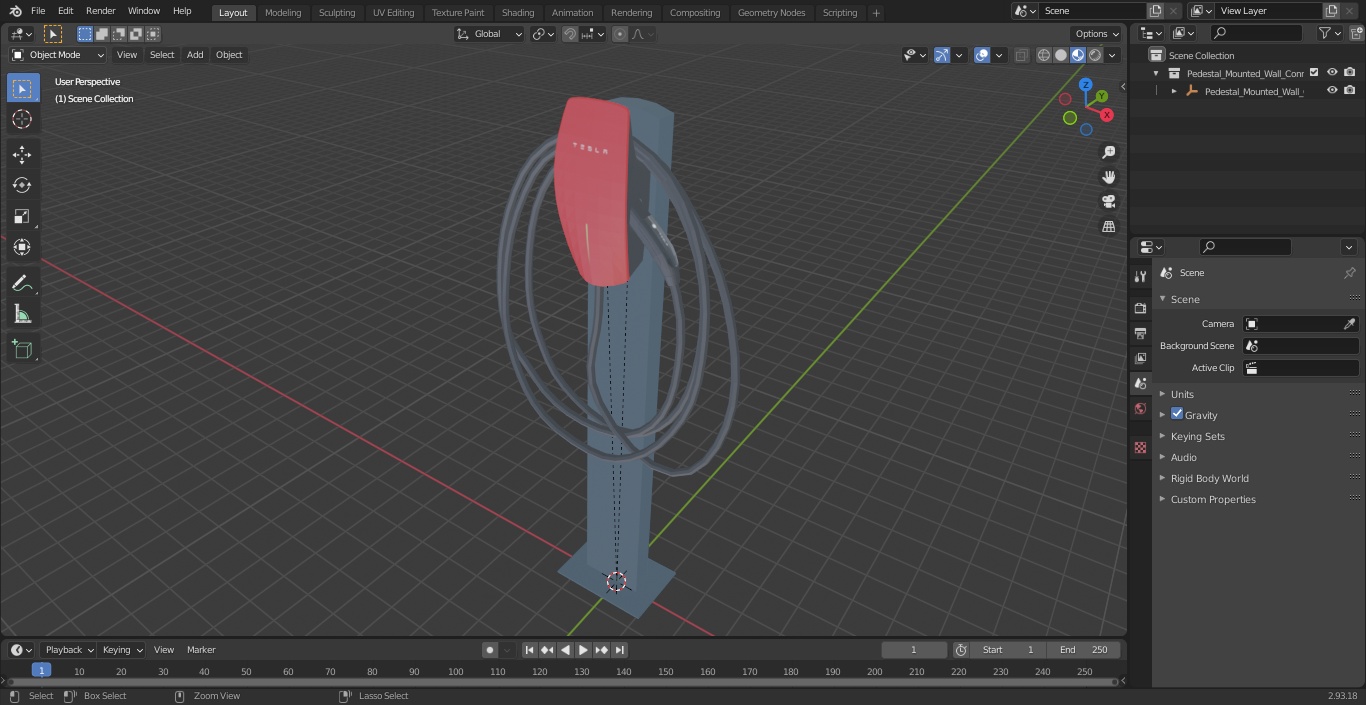The width and height of the screenshot is (1366, 705).
Task: Uncheck the Pedestal_Mounted_Wall_Conn collection exclude checkbox
Action: point(1314,72)
